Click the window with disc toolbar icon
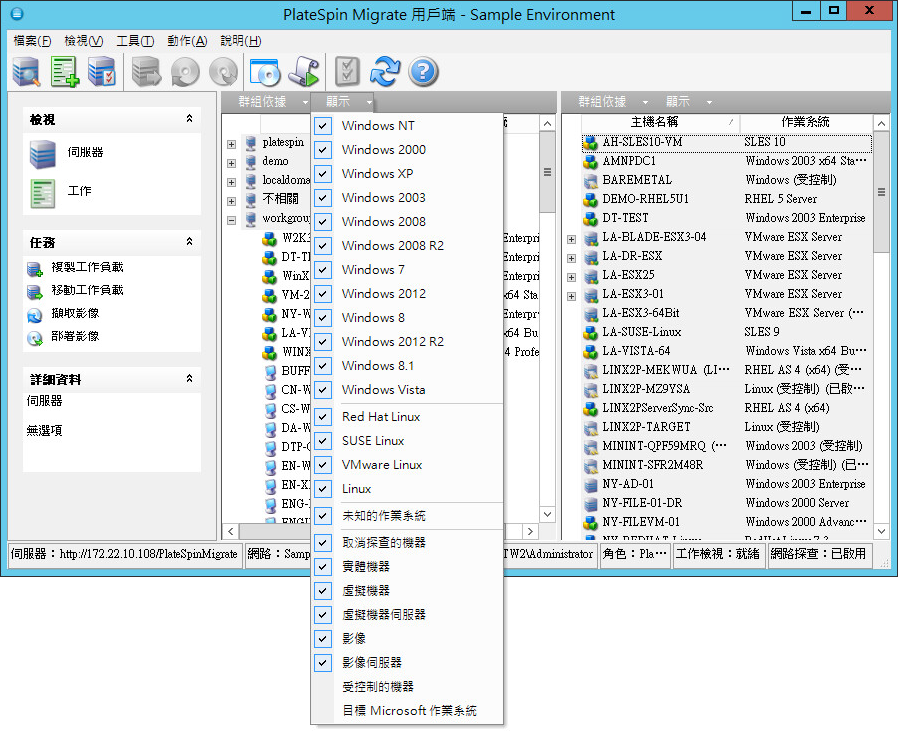898x731 pixels. click(264, 71)
